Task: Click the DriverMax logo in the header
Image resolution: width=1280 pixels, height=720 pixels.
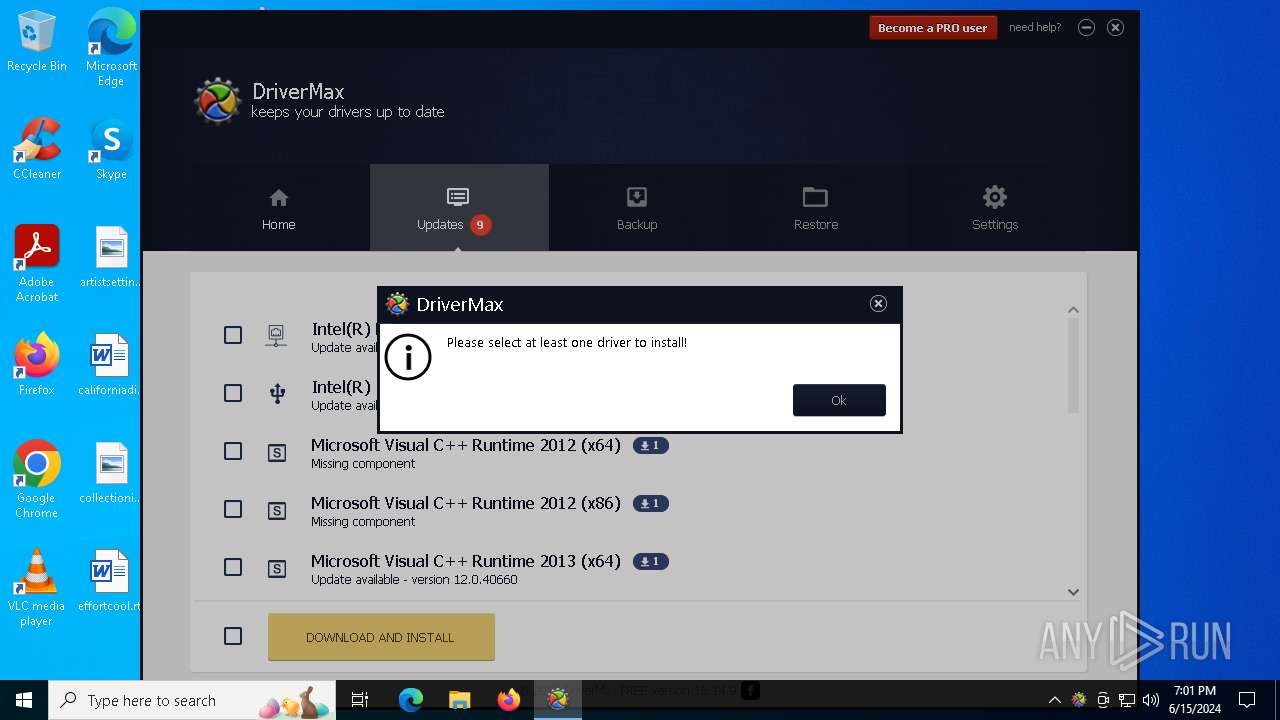Action: [x=217, y=101]
